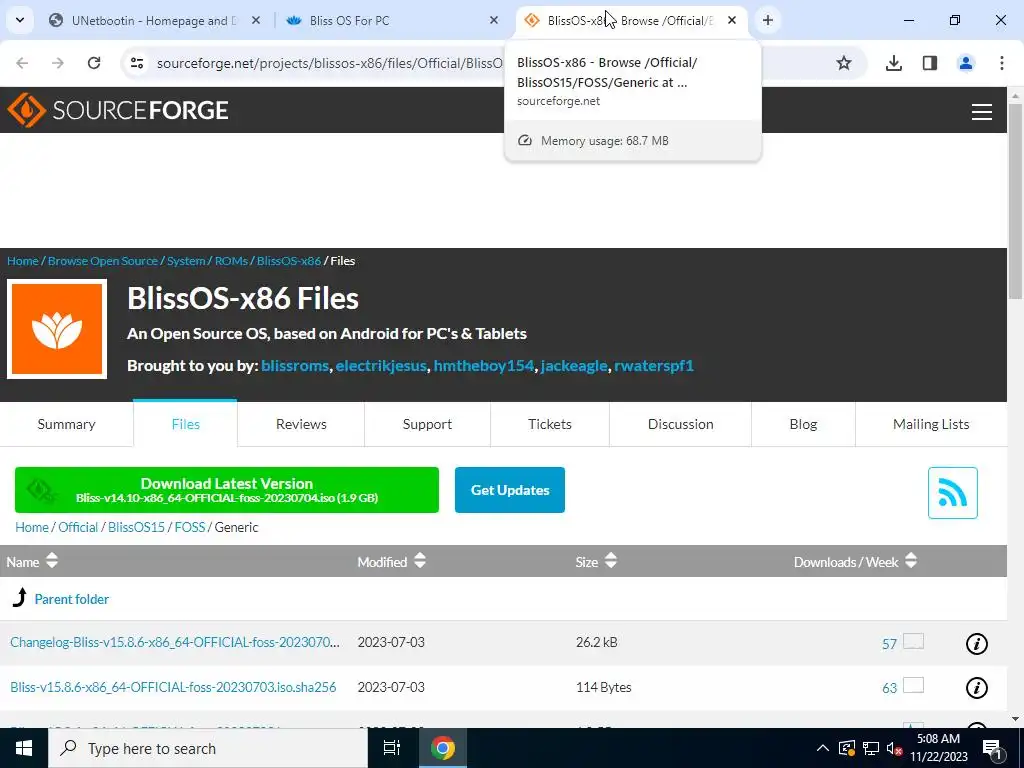Image resolution: width=1024 pixels, height=768 pixels.
Task: Open the Blog tab
Action: (x=803, y=424)
